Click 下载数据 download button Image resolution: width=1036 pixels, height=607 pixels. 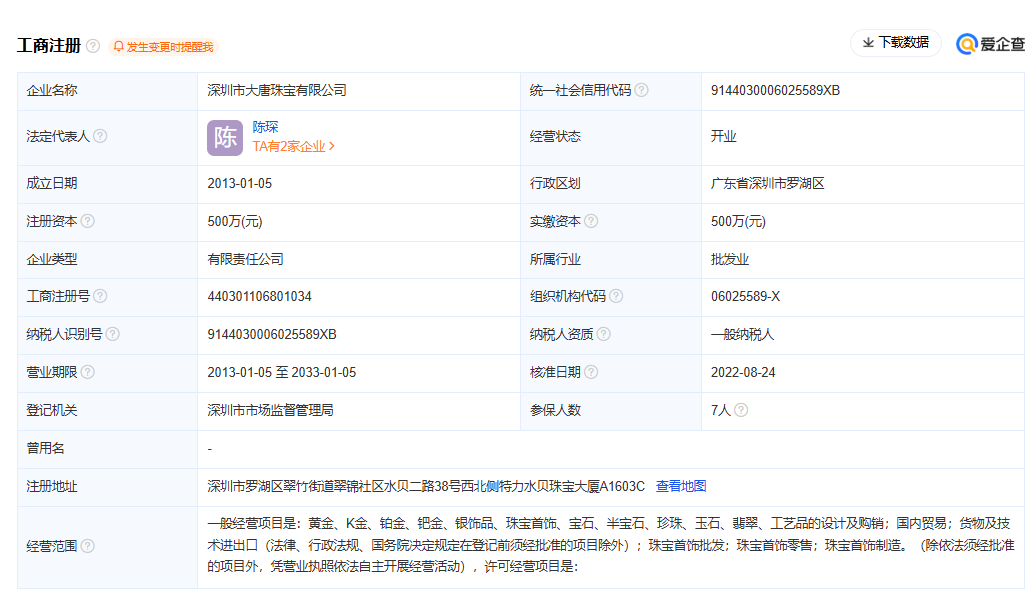click(895, 43)
